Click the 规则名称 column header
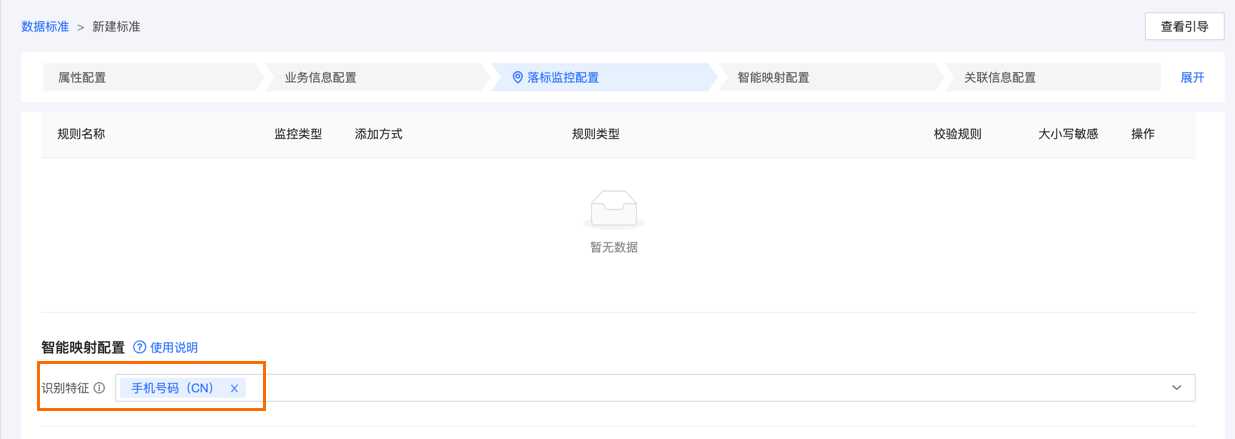The image size is (1235, 439). click(81, 133)
